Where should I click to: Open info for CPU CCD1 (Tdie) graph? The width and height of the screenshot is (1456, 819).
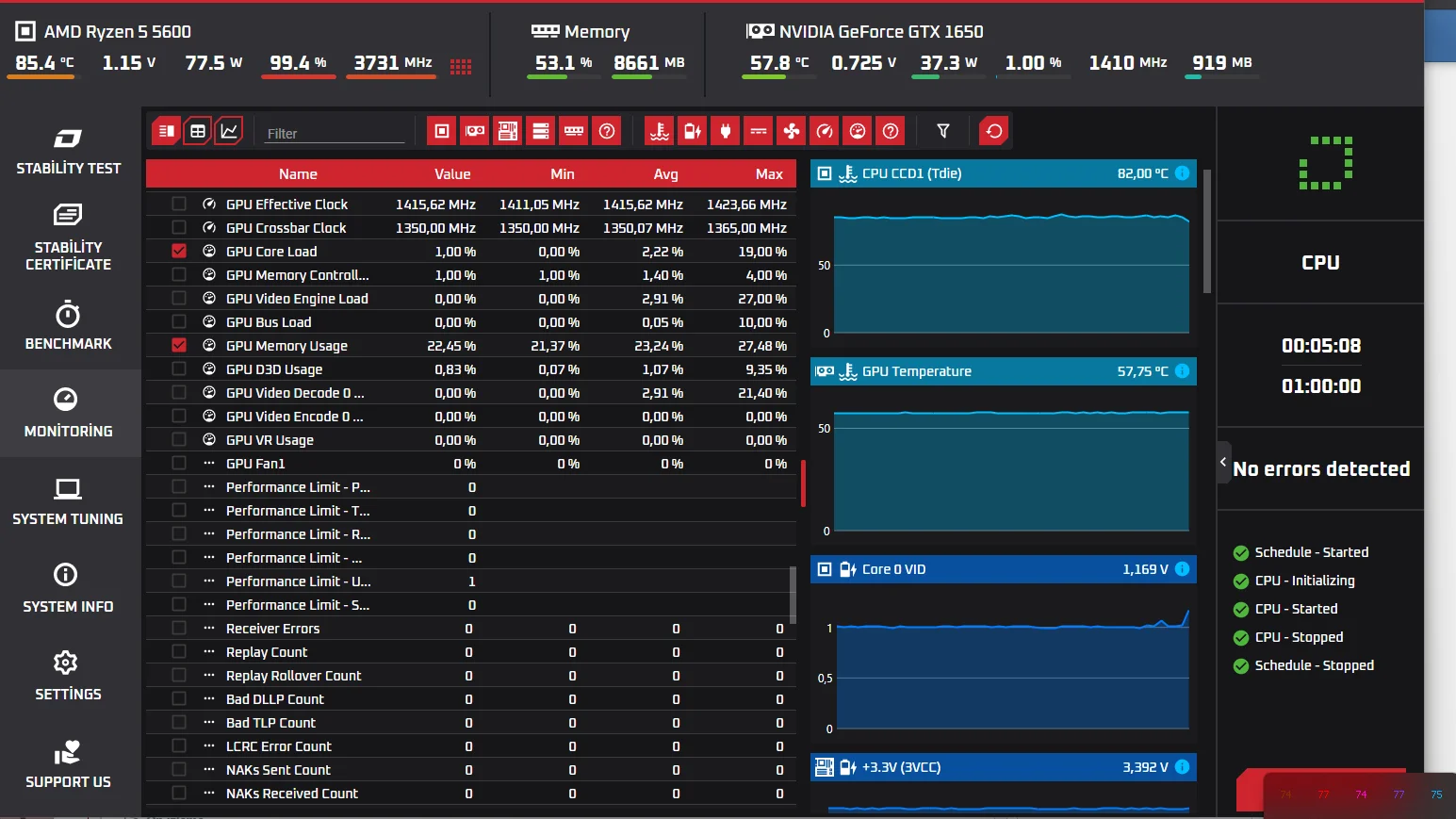point(1182,173)
